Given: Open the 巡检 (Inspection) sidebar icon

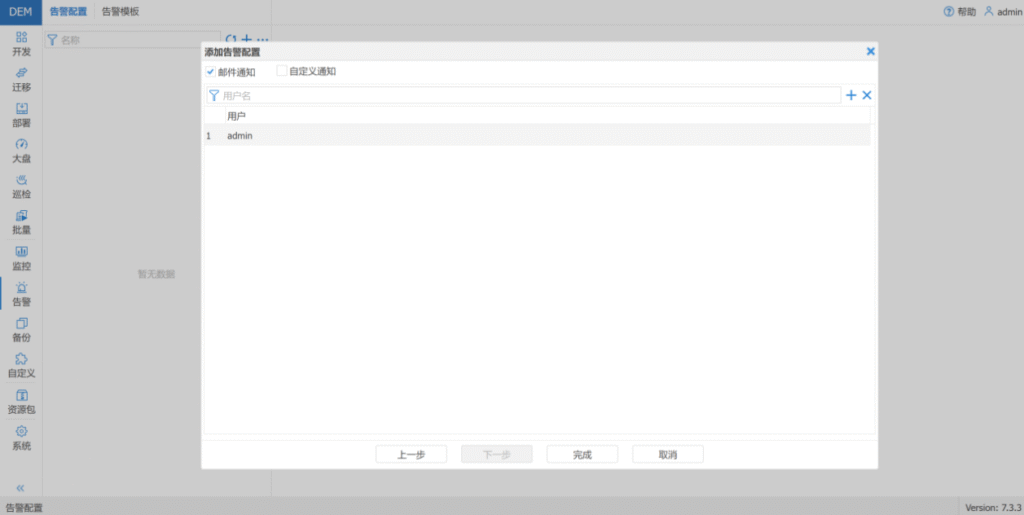Looking at the screenshot, I should point(21,187).
